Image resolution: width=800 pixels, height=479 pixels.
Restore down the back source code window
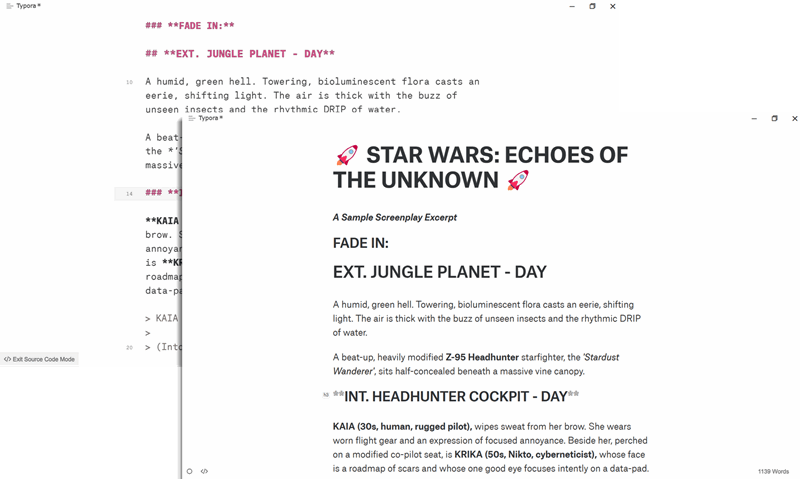592,6
